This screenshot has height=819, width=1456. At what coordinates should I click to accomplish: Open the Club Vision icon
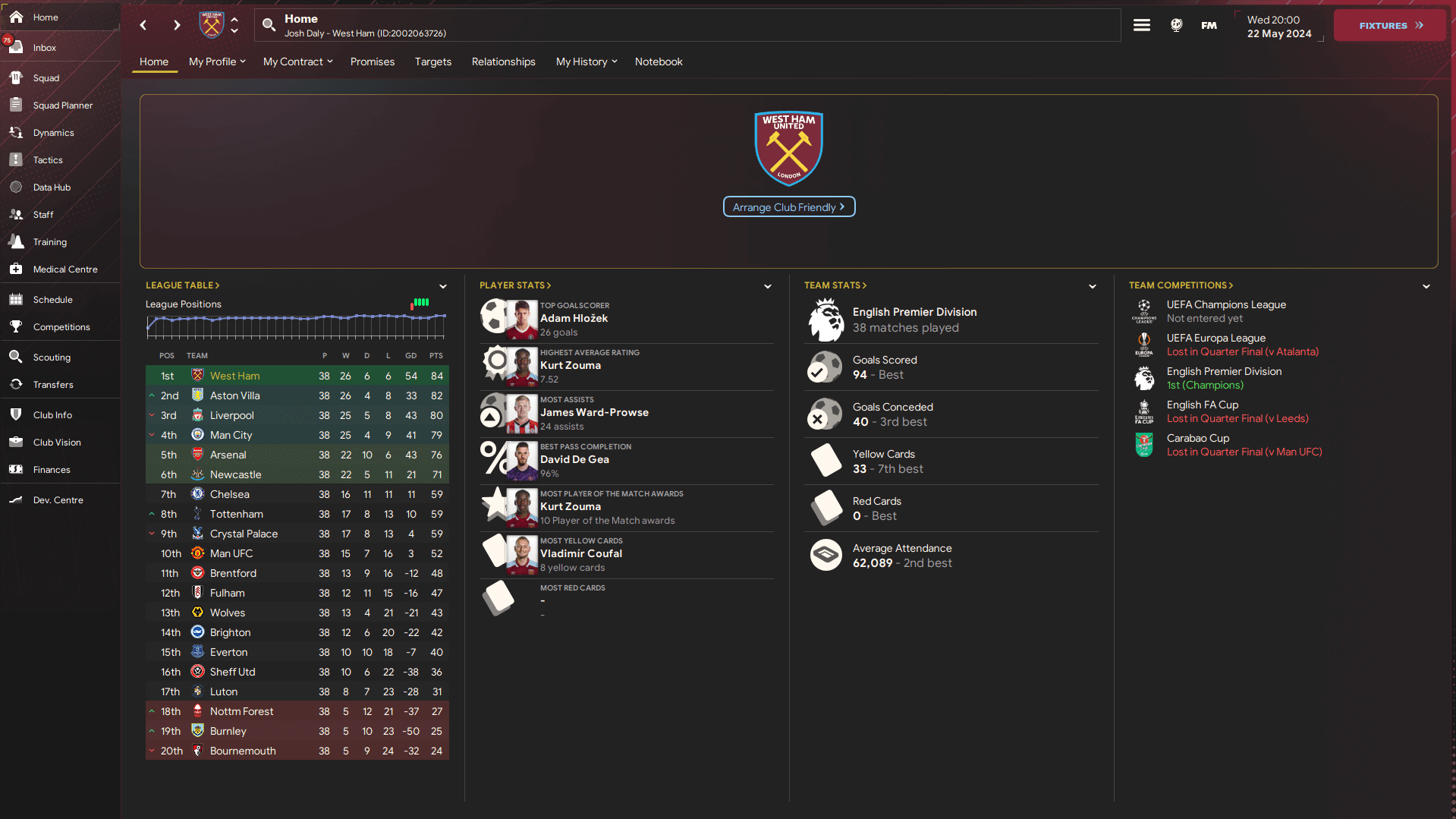(x=16, y=442)
